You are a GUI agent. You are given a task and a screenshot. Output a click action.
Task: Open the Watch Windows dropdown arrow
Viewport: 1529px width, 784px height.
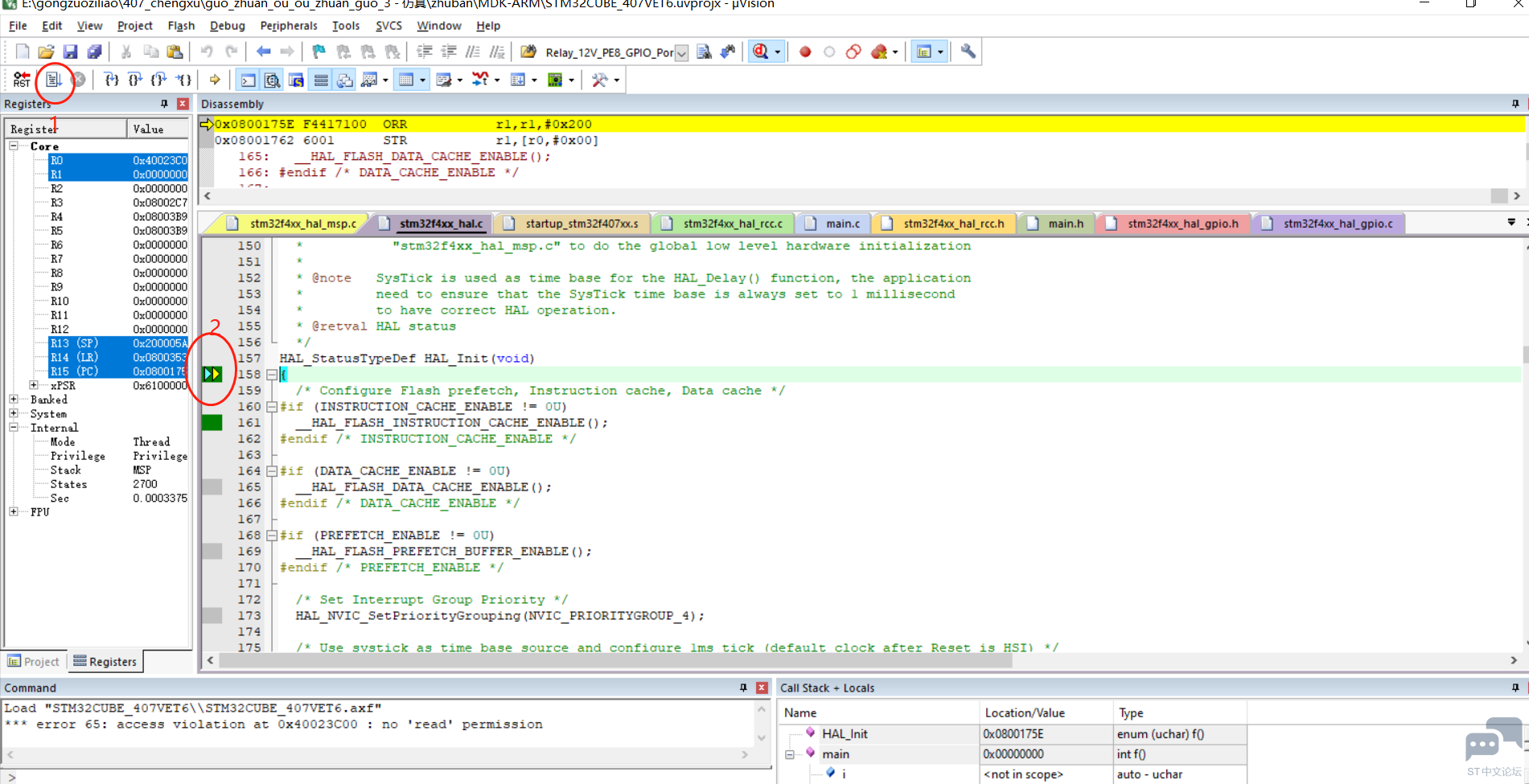click(x=385, y=80)
